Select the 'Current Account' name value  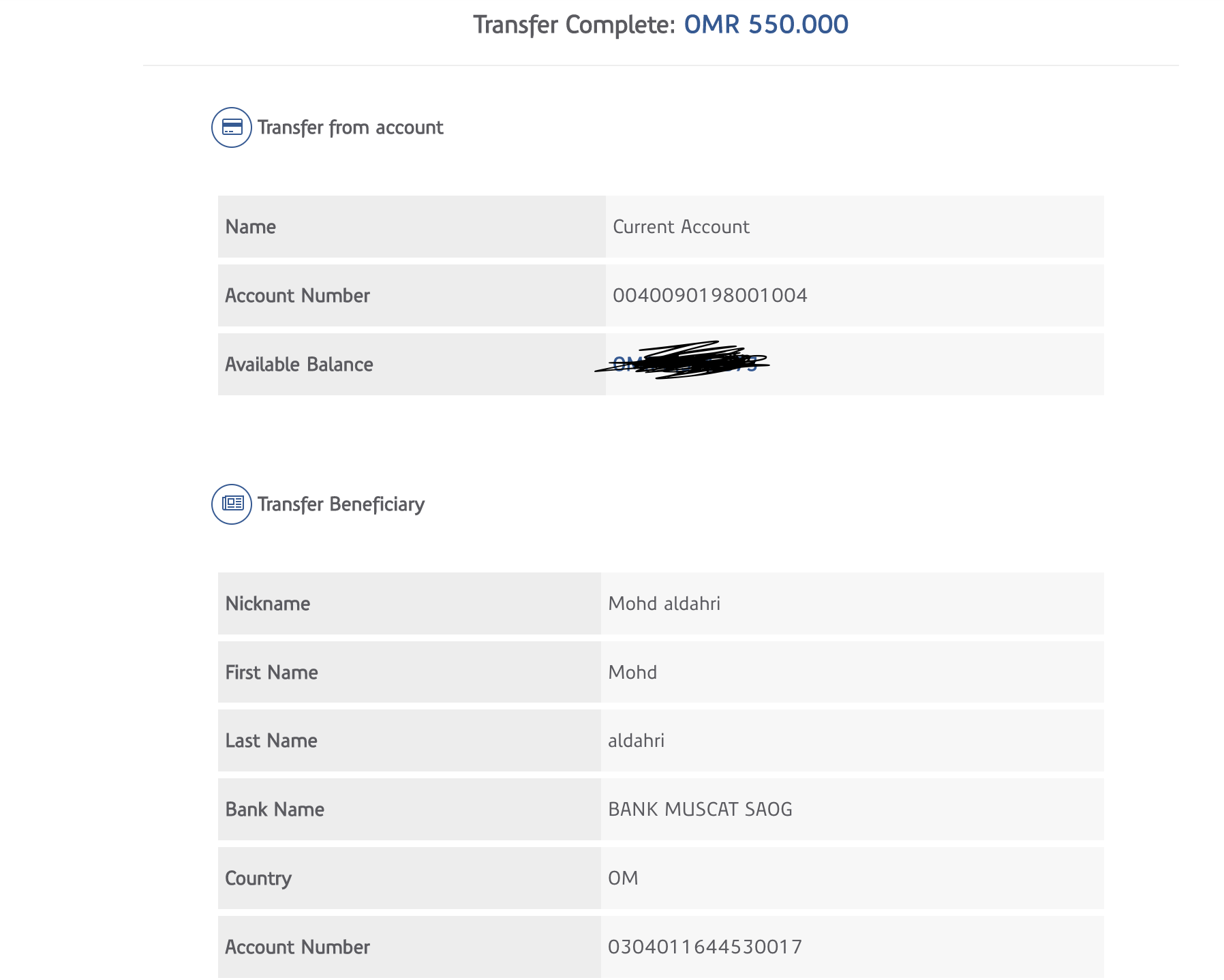(x=681, y=227)
